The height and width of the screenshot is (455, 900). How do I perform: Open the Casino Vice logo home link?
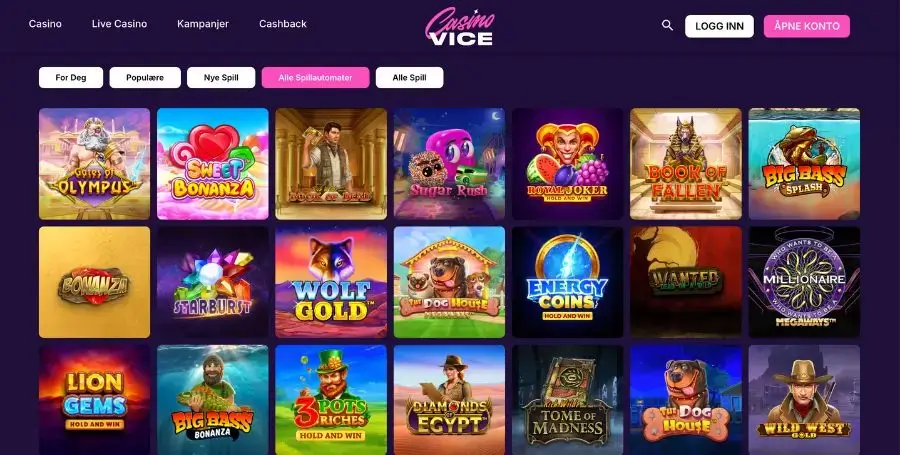[459, 26]
